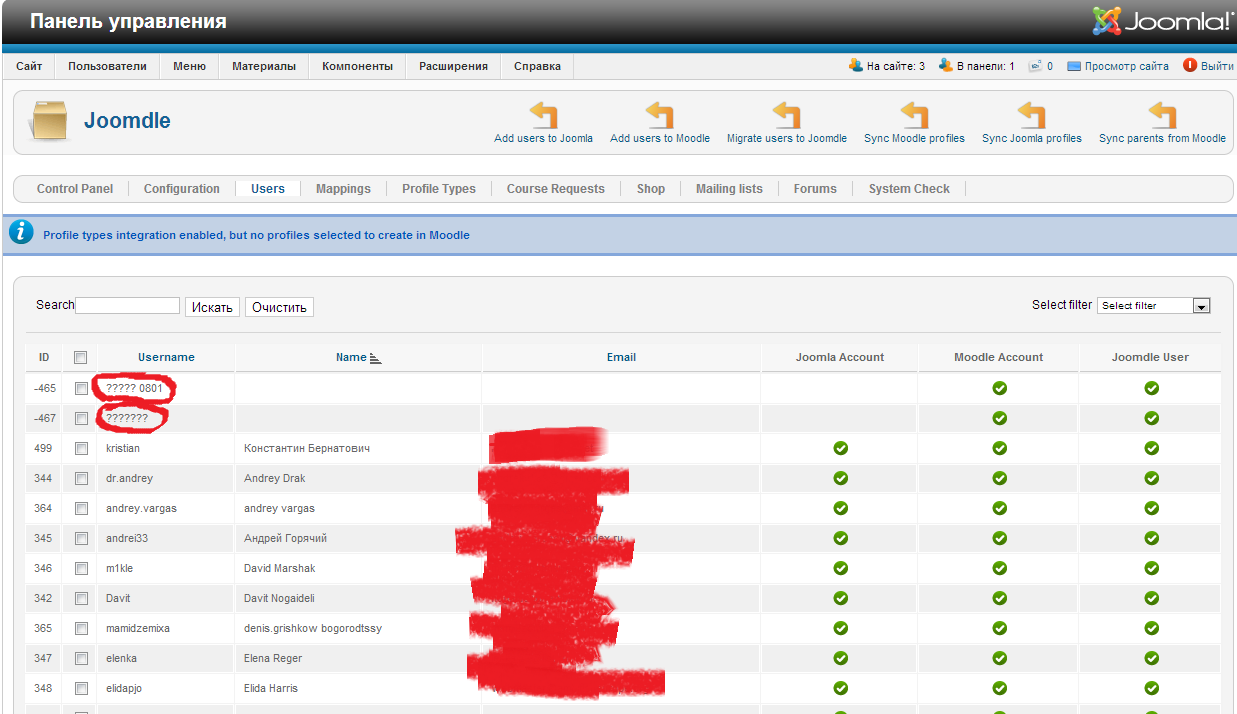Sort table by Name column header
The width and height of the screenshot is (1237, 714).
[x=352, y=357]
